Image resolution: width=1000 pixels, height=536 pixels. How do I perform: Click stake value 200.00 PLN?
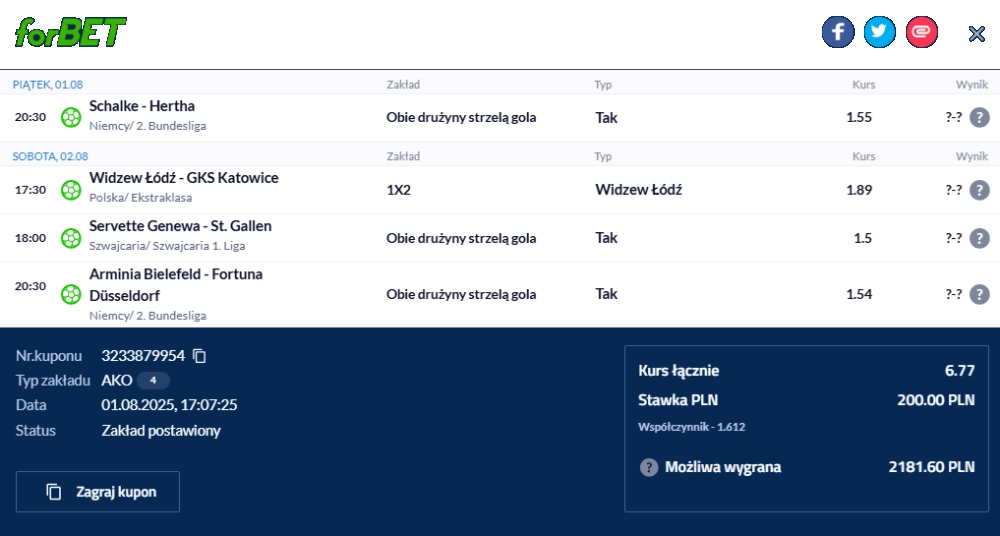point(936,400)
